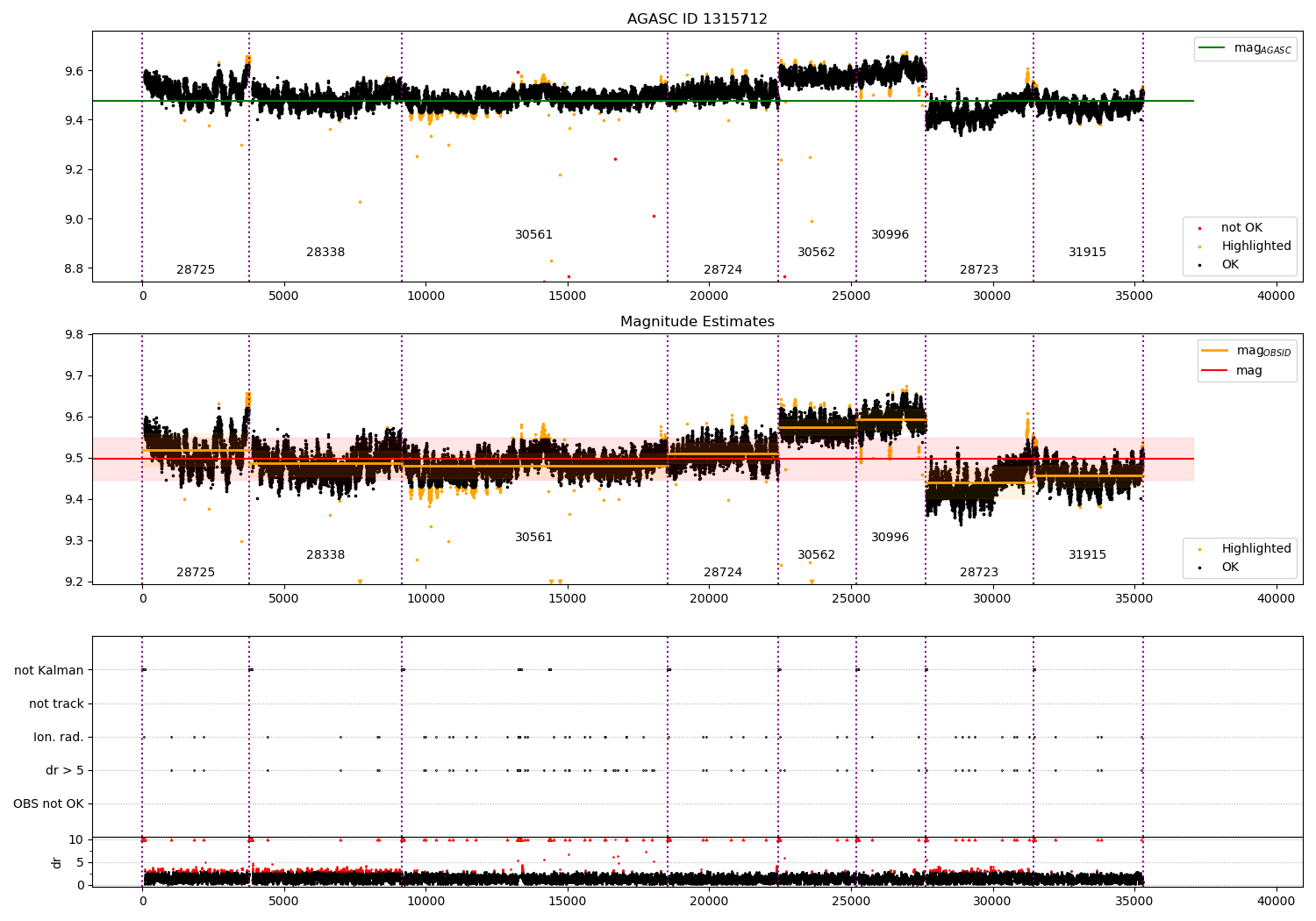Click the 'not OK' legend entry
1316x921 pixels.
(1241, 227)
